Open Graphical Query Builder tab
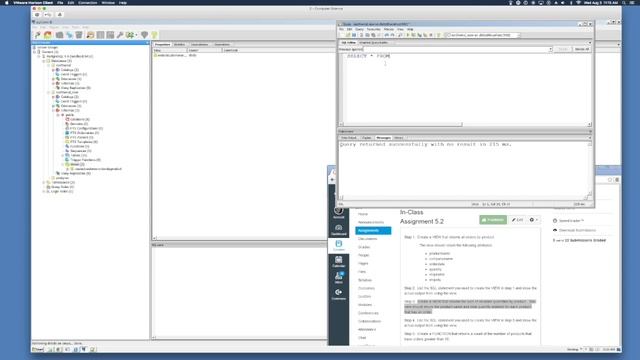This screenshot has height=360, width=640. tap(373, 42)
